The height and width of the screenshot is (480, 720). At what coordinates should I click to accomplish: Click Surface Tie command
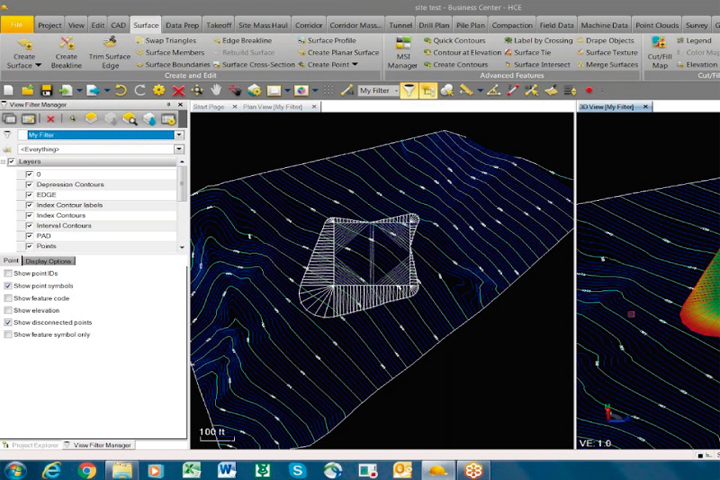click(528, 52)
